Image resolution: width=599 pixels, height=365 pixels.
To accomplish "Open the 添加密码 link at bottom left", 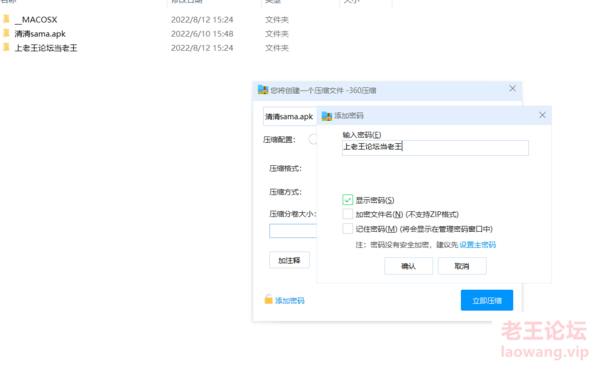I will coord(290,300).
